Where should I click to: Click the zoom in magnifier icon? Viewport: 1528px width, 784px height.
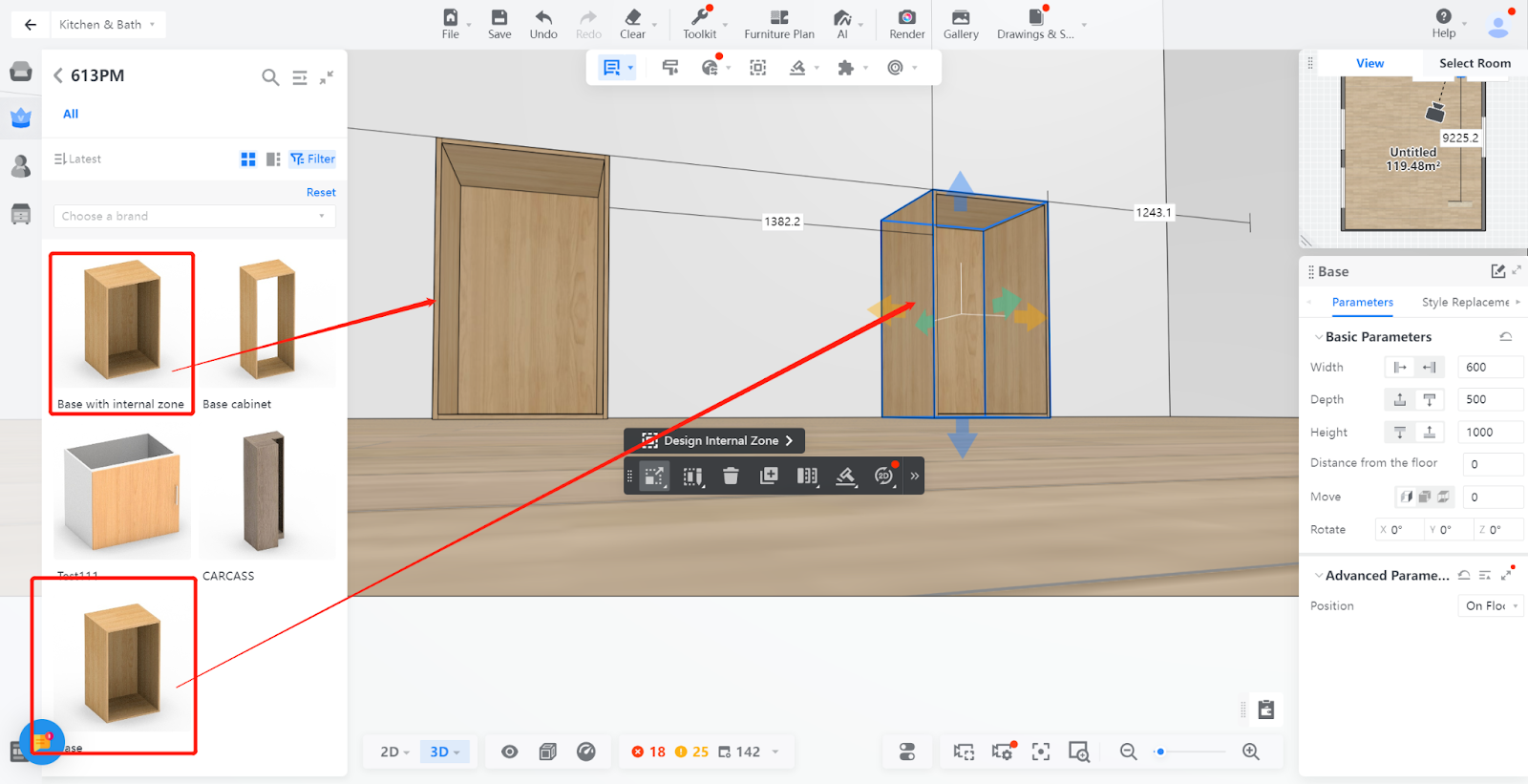[1251, 752]
